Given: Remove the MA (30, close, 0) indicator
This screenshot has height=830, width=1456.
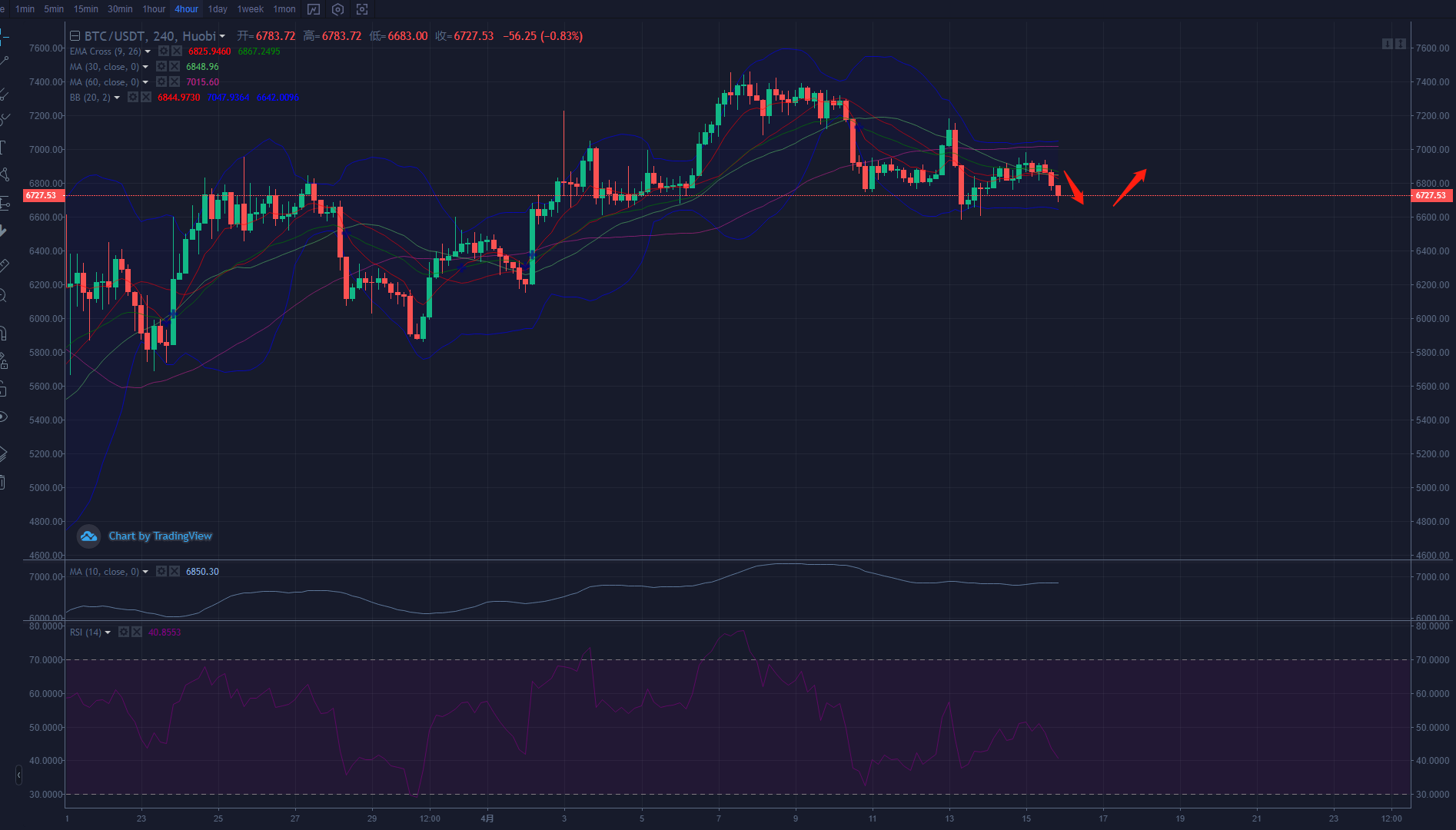Looking at the screenshot, I should click(175, 67).
